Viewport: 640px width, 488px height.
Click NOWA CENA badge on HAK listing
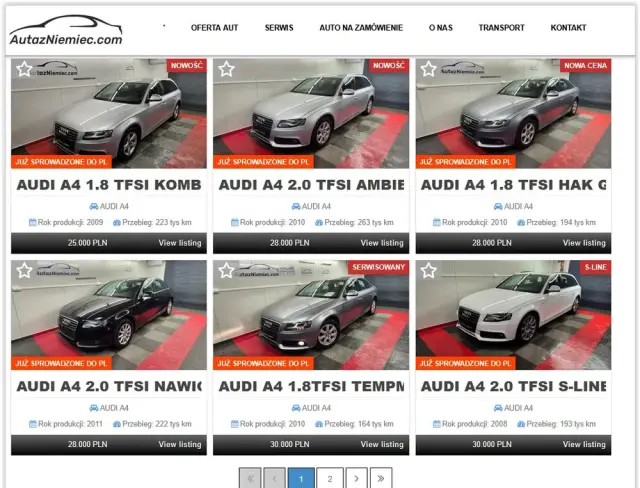coord(585,65)
